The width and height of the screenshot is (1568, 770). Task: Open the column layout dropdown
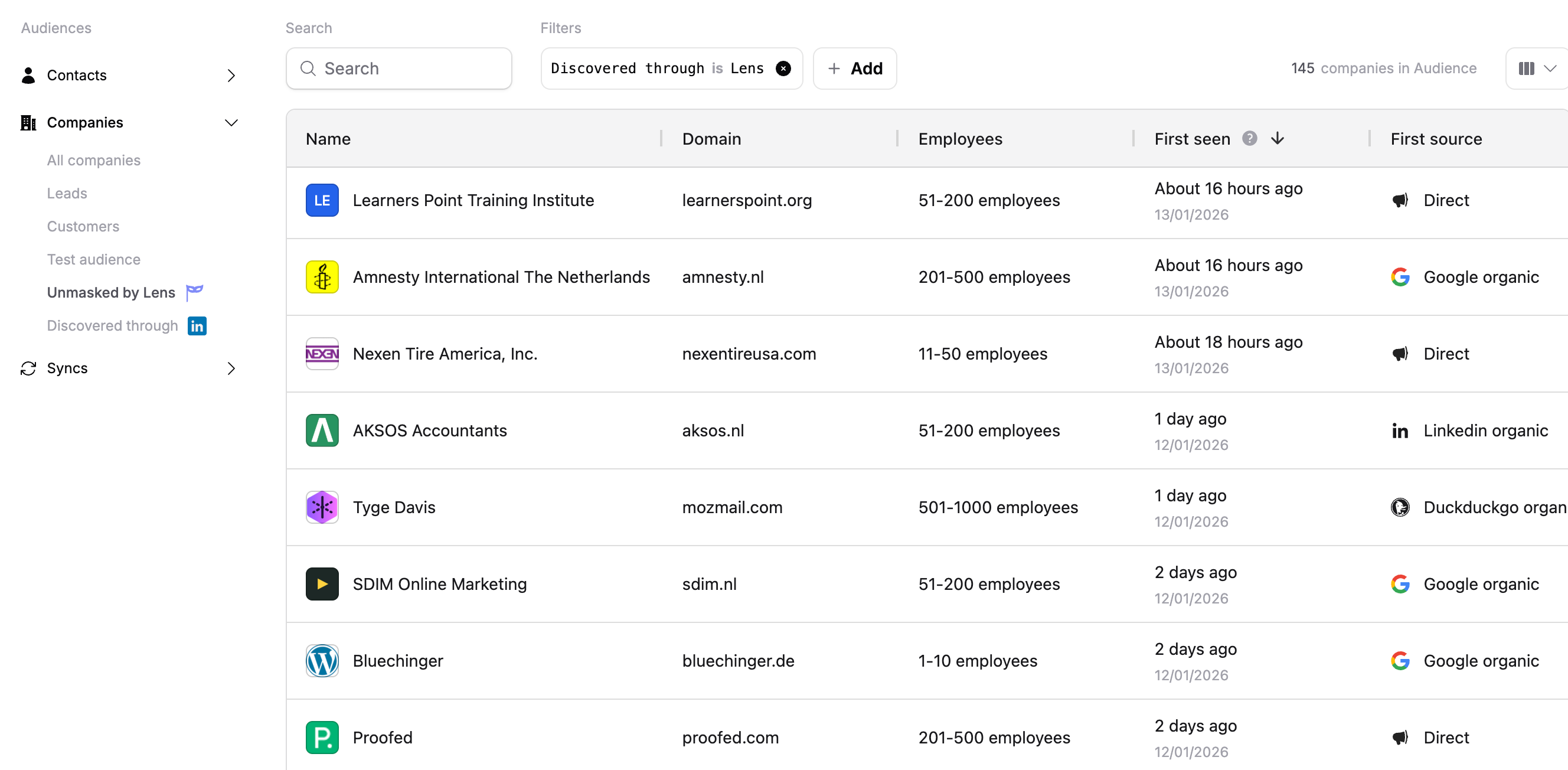(x=1537, y=68)
